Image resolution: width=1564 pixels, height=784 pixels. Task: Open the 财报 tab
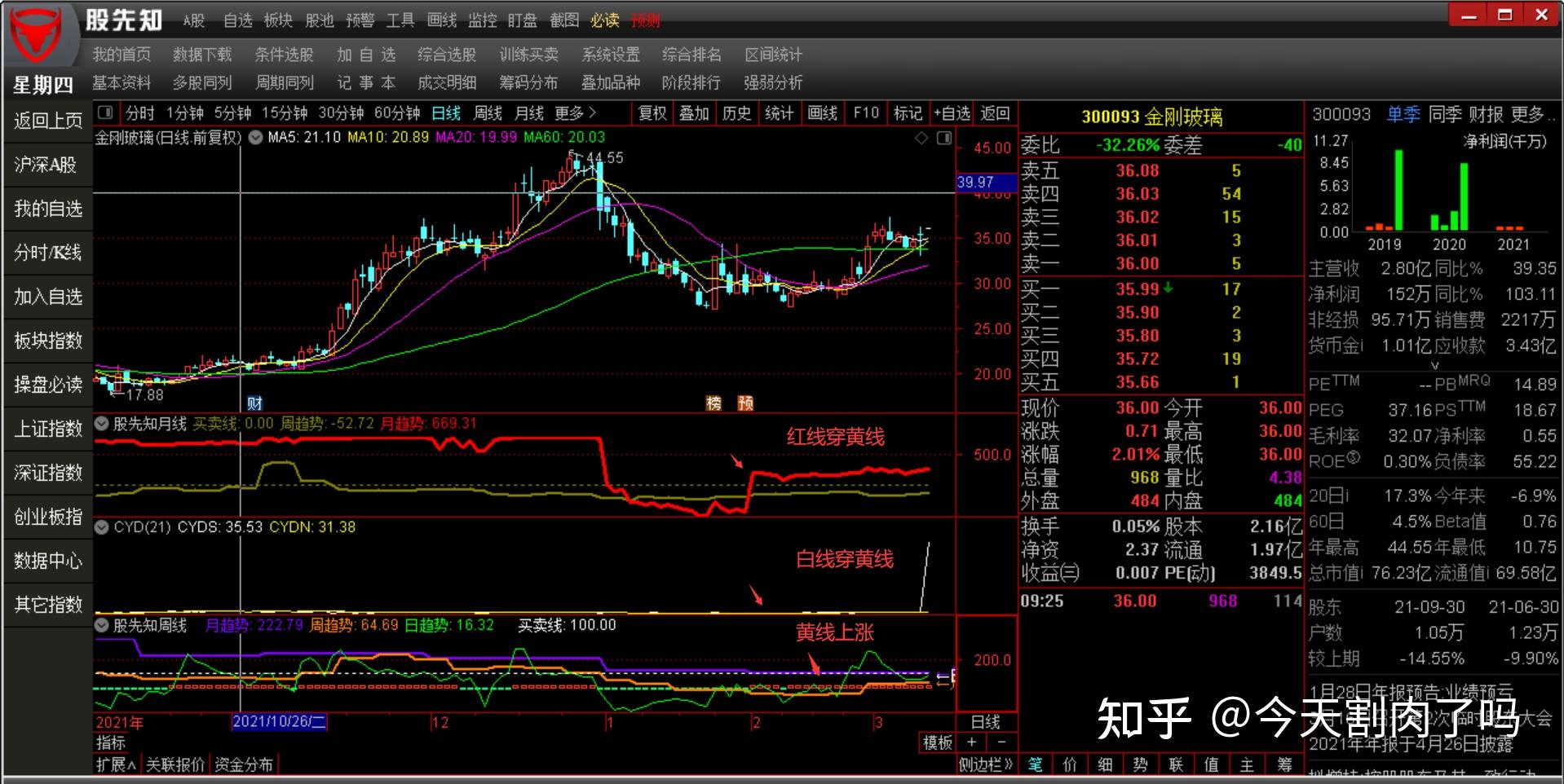(1487, 115)
